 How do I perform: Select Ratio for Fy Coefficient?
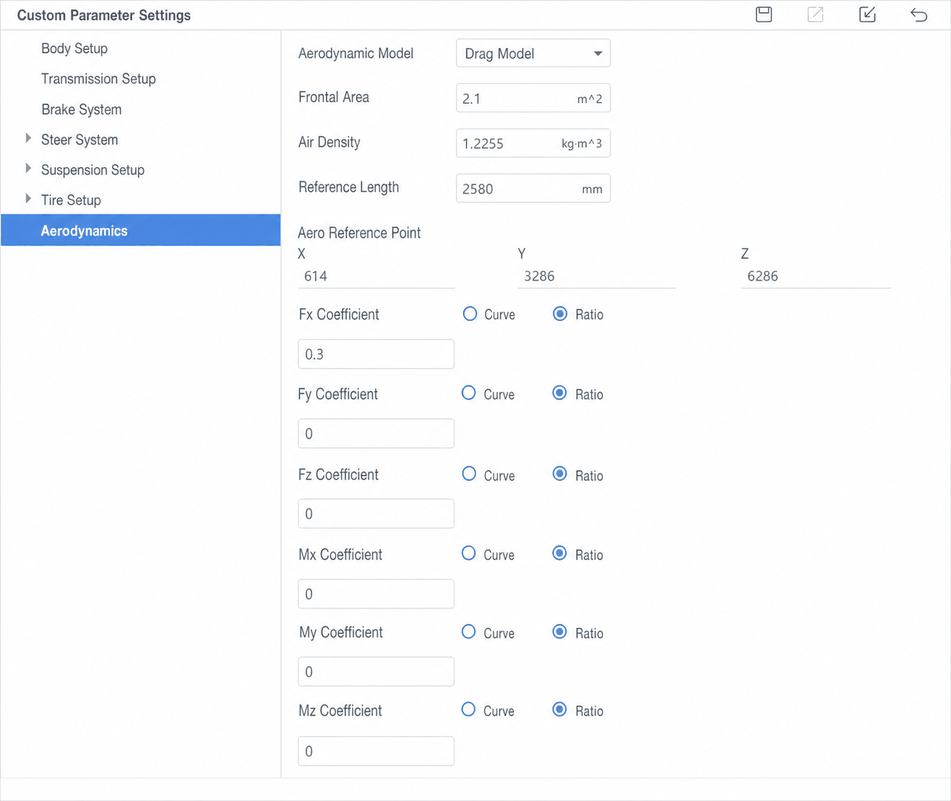[559, 393]
